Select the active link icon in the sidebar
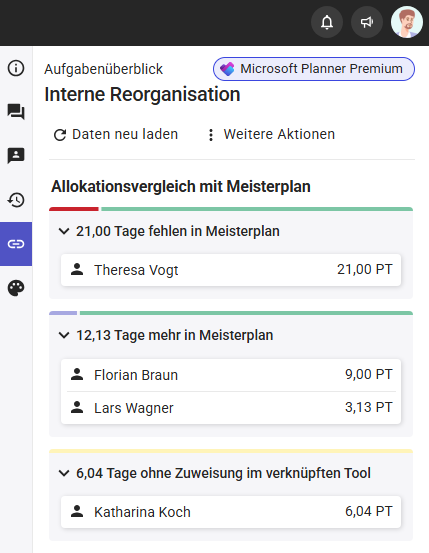 click(16, 244)
